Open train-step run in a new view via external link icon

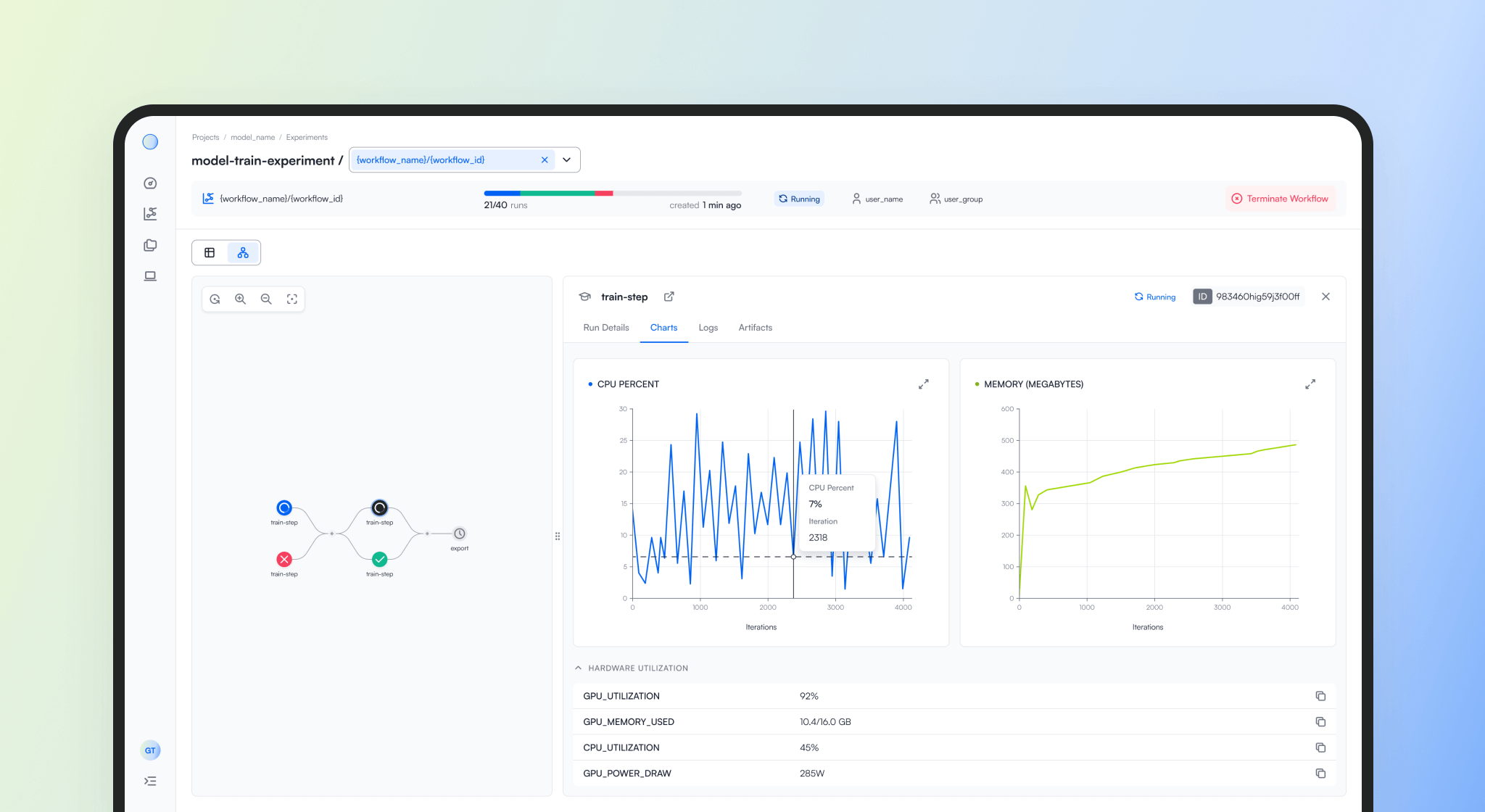[x=668, y=297]
